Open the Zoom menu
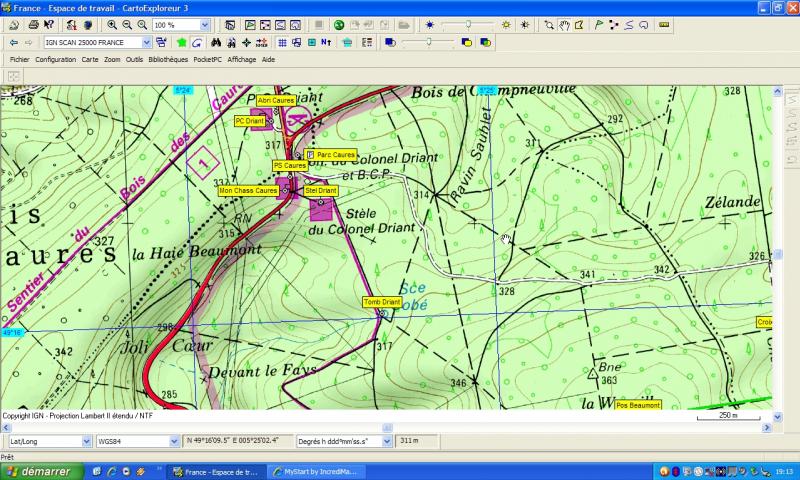The image size is (800, 480). pyautogui.click(x=112, y=59)
